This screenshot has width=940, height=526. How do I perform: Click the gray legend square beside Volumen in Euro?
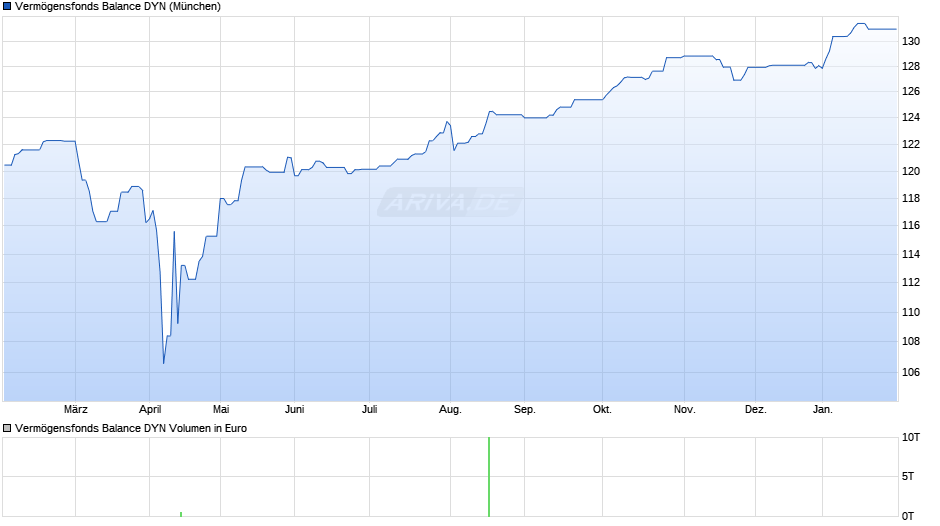(x=7, y=428)
